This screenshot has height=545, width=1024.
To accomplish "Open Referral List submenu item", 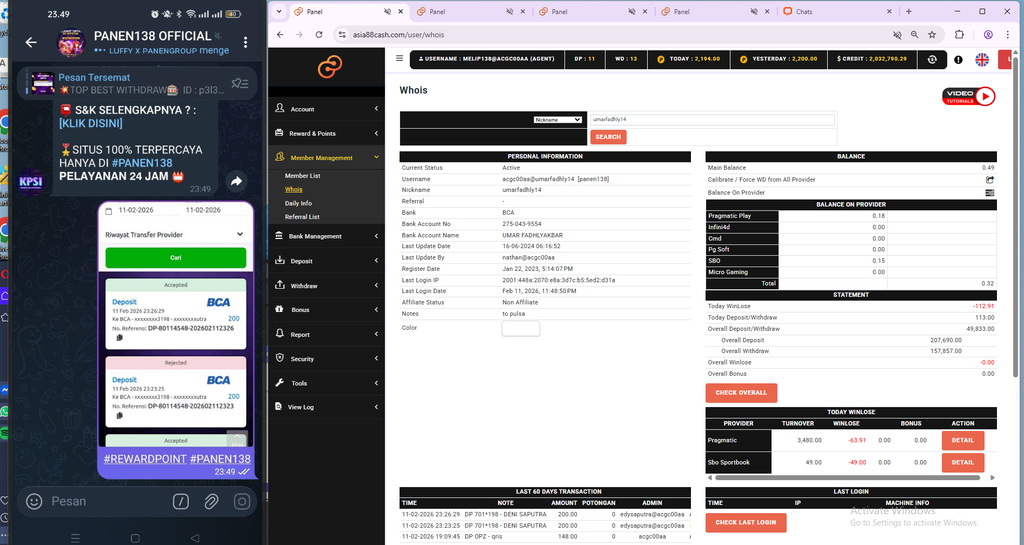I will [x=302, y=217].
